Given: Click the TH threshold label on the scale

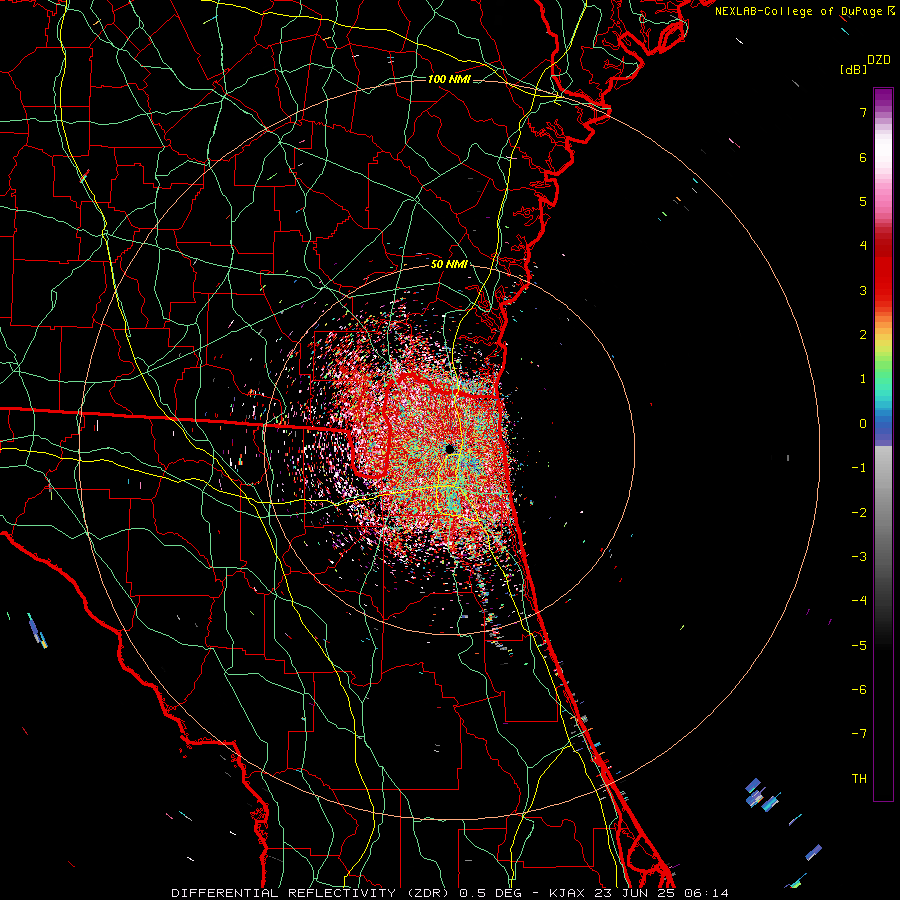Looking at the screenshot, I should pyautogui.click(x=859, y=779).
